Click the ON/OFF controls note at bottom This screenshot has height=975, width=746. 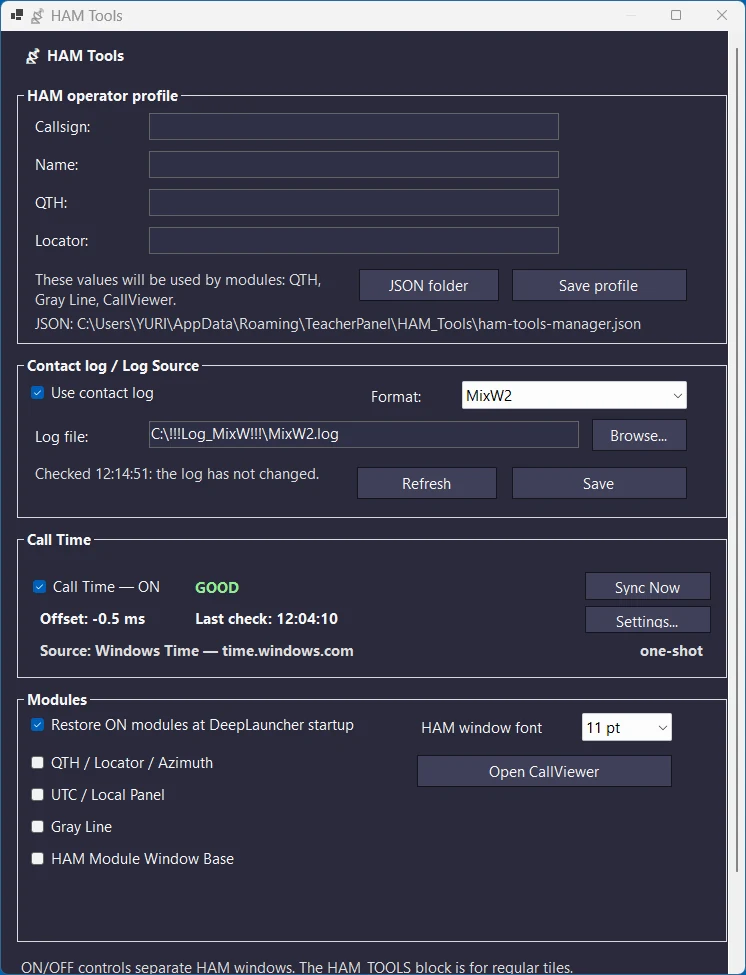[x=297, y=968]
